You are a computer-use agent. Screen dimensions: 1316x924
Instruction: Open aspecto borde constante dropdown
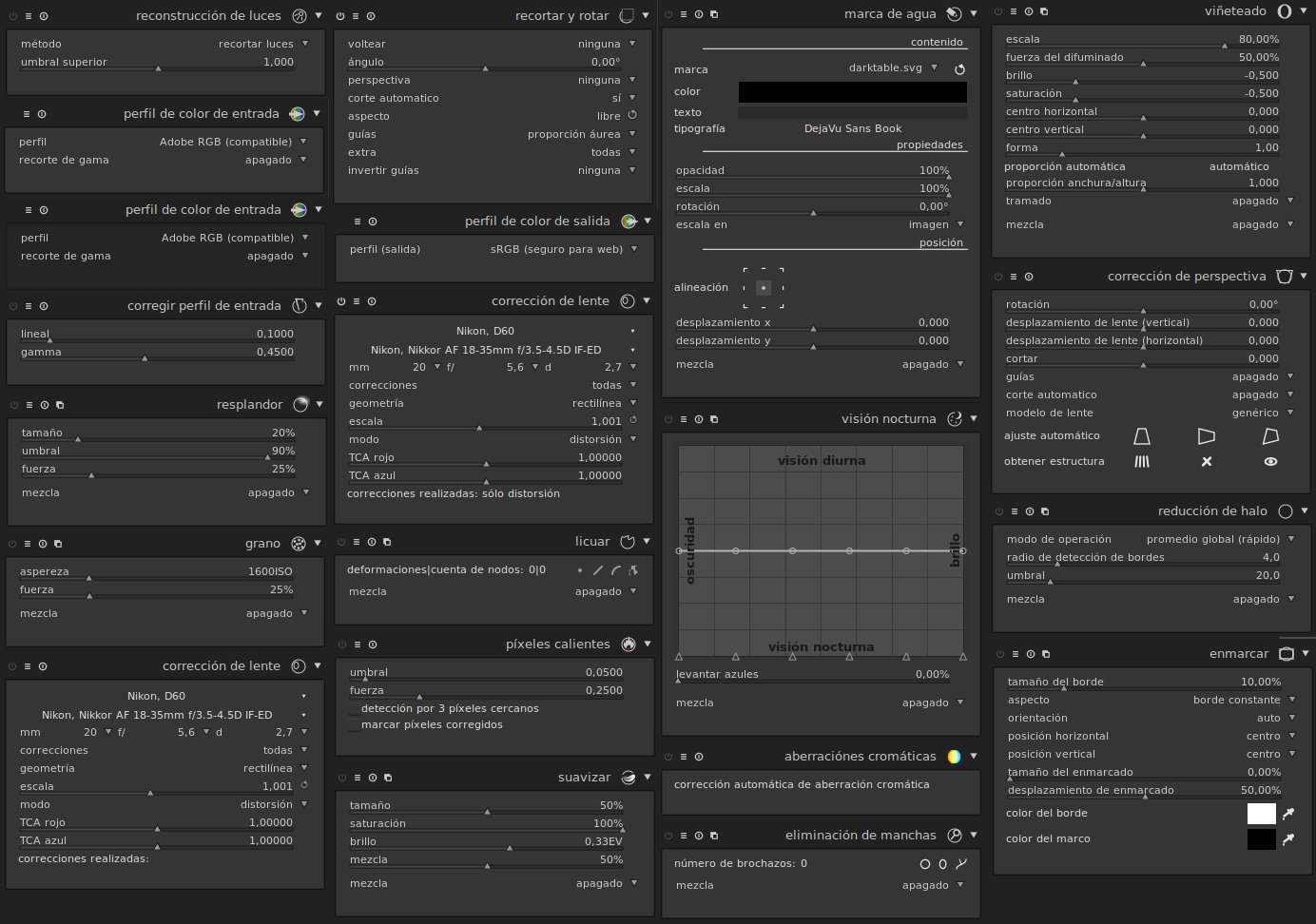pos(1152,701)
